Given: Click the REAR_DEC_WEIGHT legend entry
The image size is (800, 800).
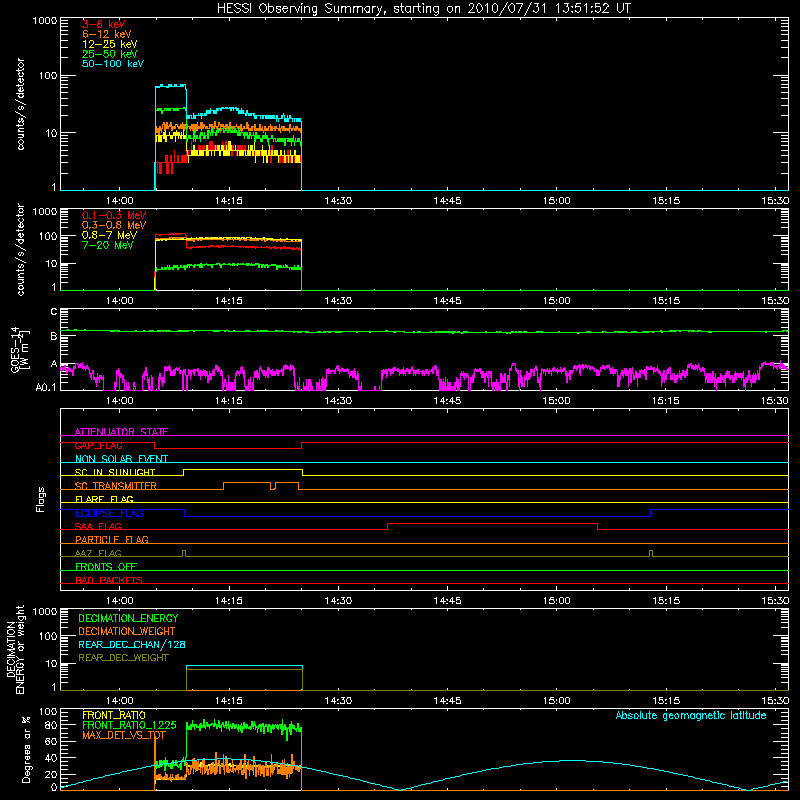Looking at the screenshot, I should tap(123, 658).
